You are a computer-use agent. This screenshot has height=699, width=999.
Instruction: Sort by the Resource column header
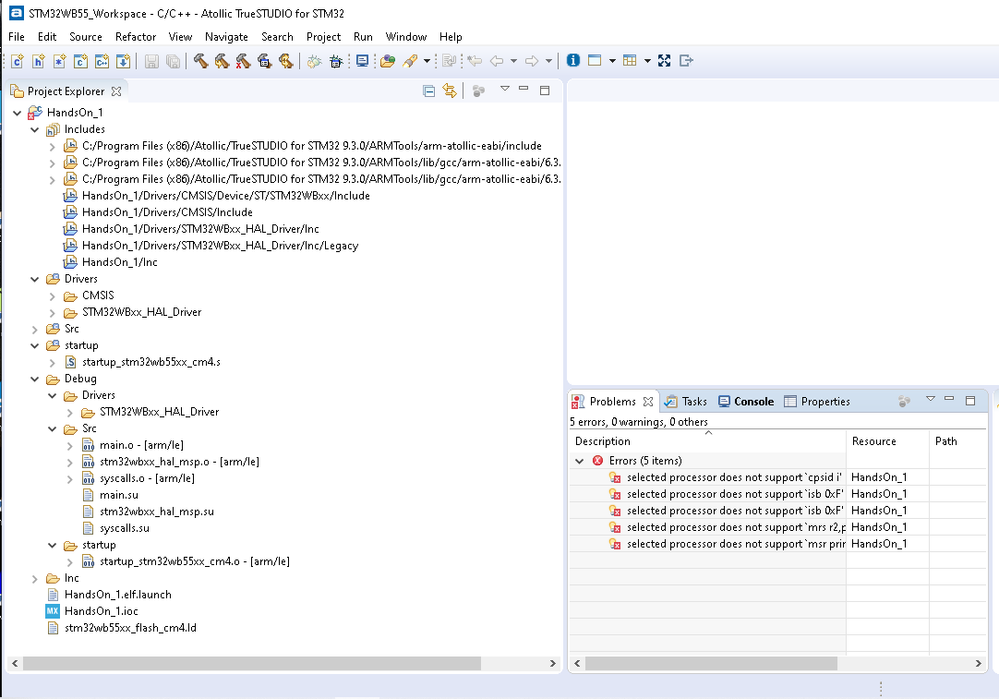coord(888,441)
